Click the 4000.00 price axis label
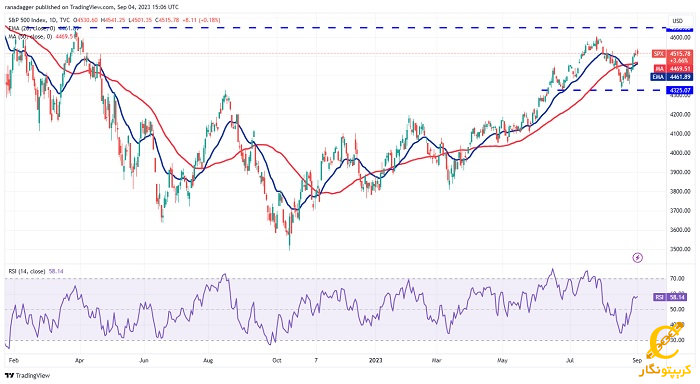 point(680,153)
